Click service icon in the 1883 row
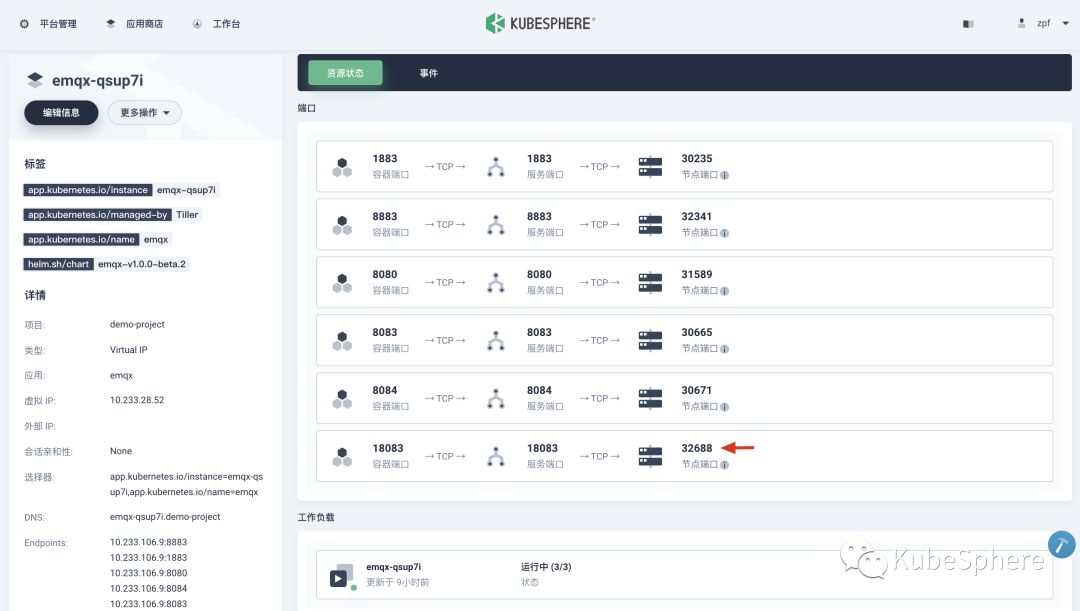1080x611 pixels. point(496,167)
